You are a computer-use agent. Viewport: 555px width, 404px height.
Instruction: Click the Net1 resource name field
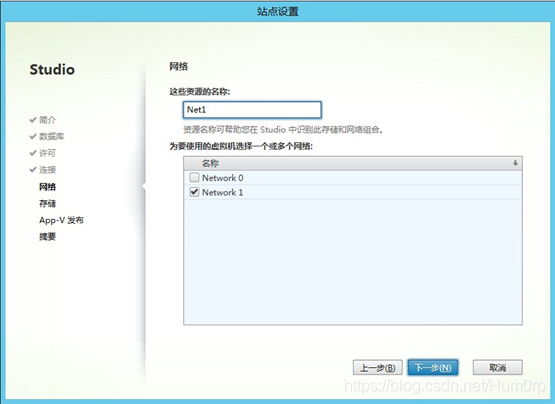click(252, 110)
